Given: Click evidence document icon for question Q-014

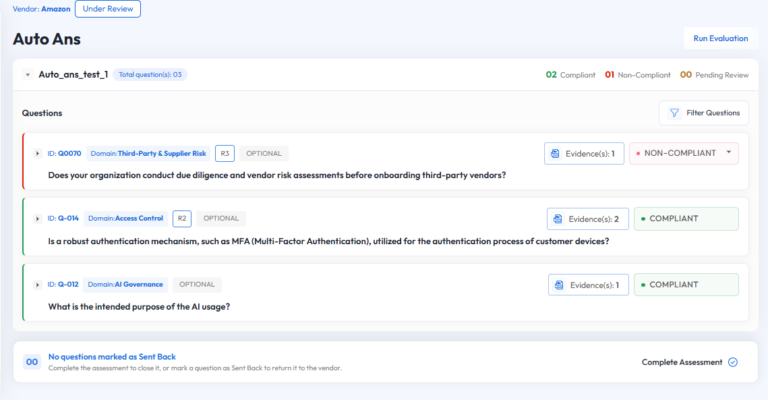Looking at the screenshot, I should coord(558,219).
